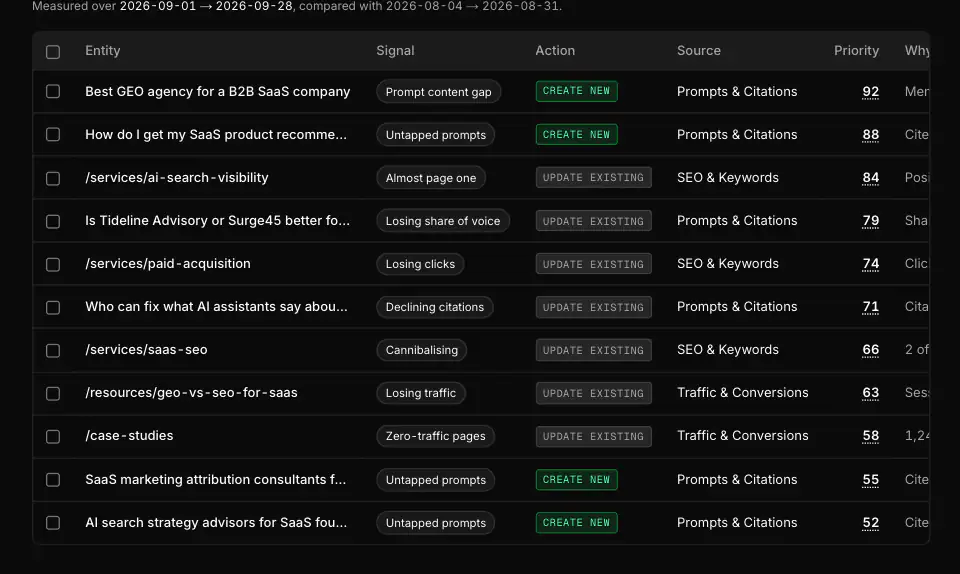Click CREATE NEW for How do I get row

click(576, 135)
